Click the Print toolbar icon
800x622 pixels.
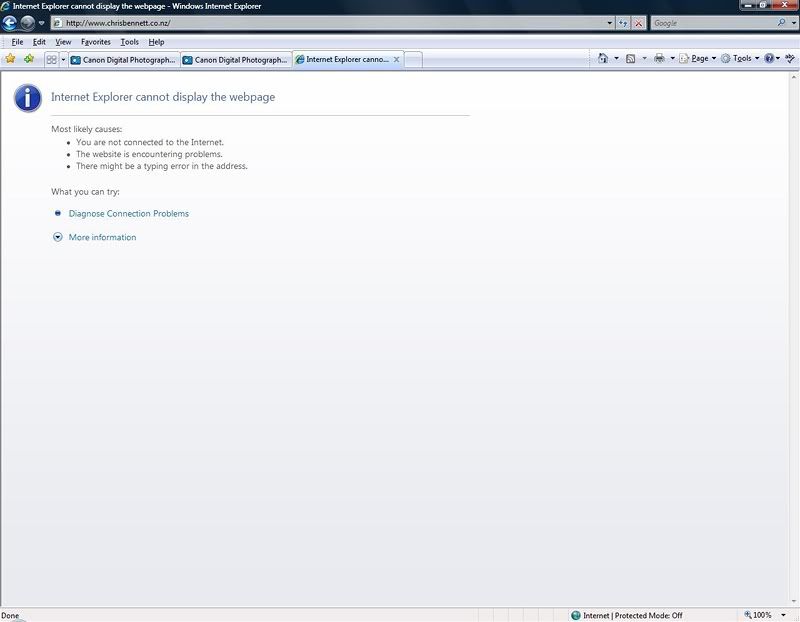[659, 59]
